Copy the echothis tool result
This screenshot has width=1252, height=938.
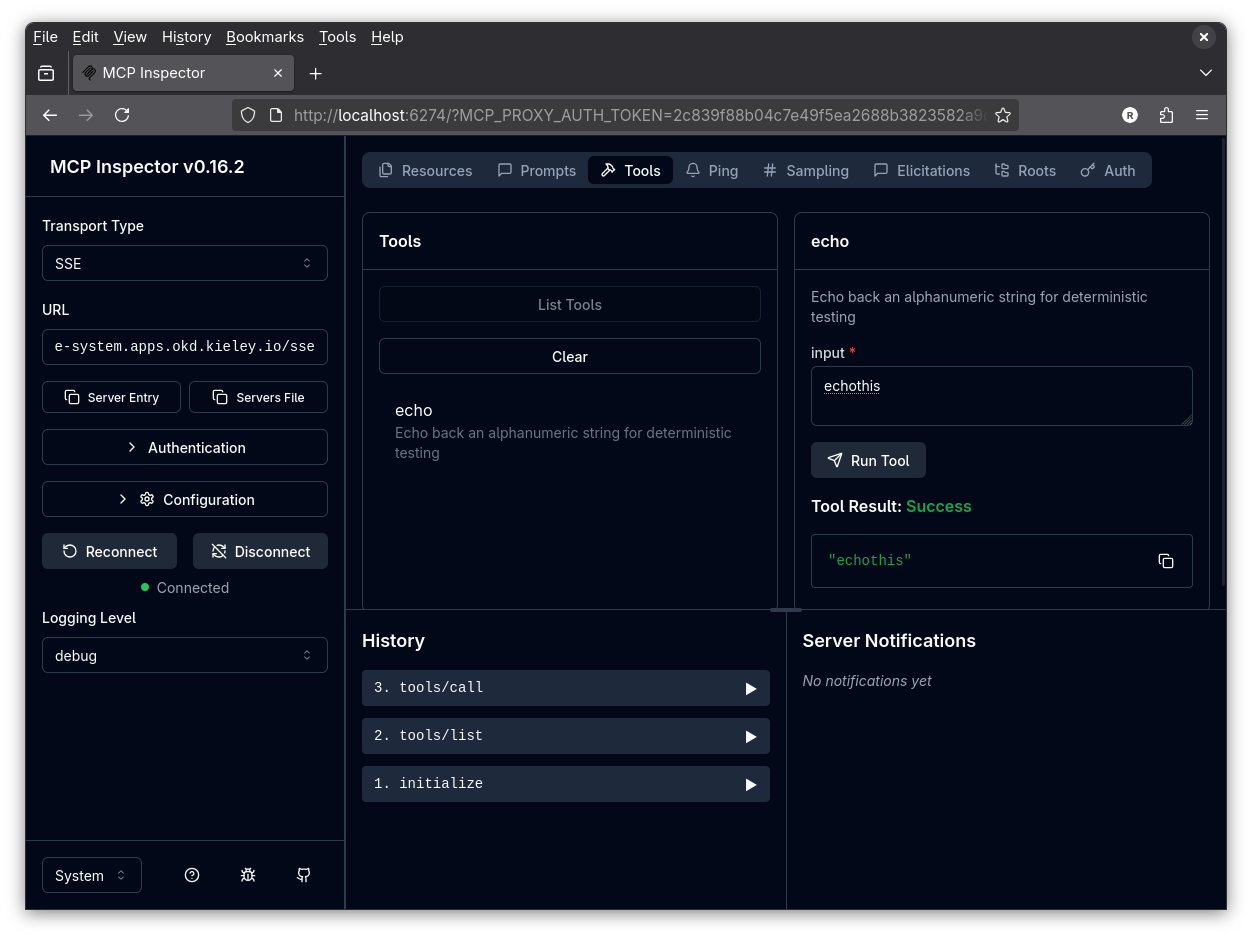click(x=1165, y=561)
